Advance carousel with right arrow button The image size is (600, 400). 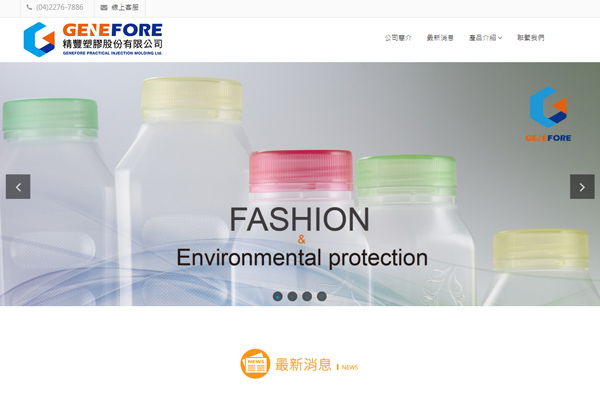coord(582,187)
